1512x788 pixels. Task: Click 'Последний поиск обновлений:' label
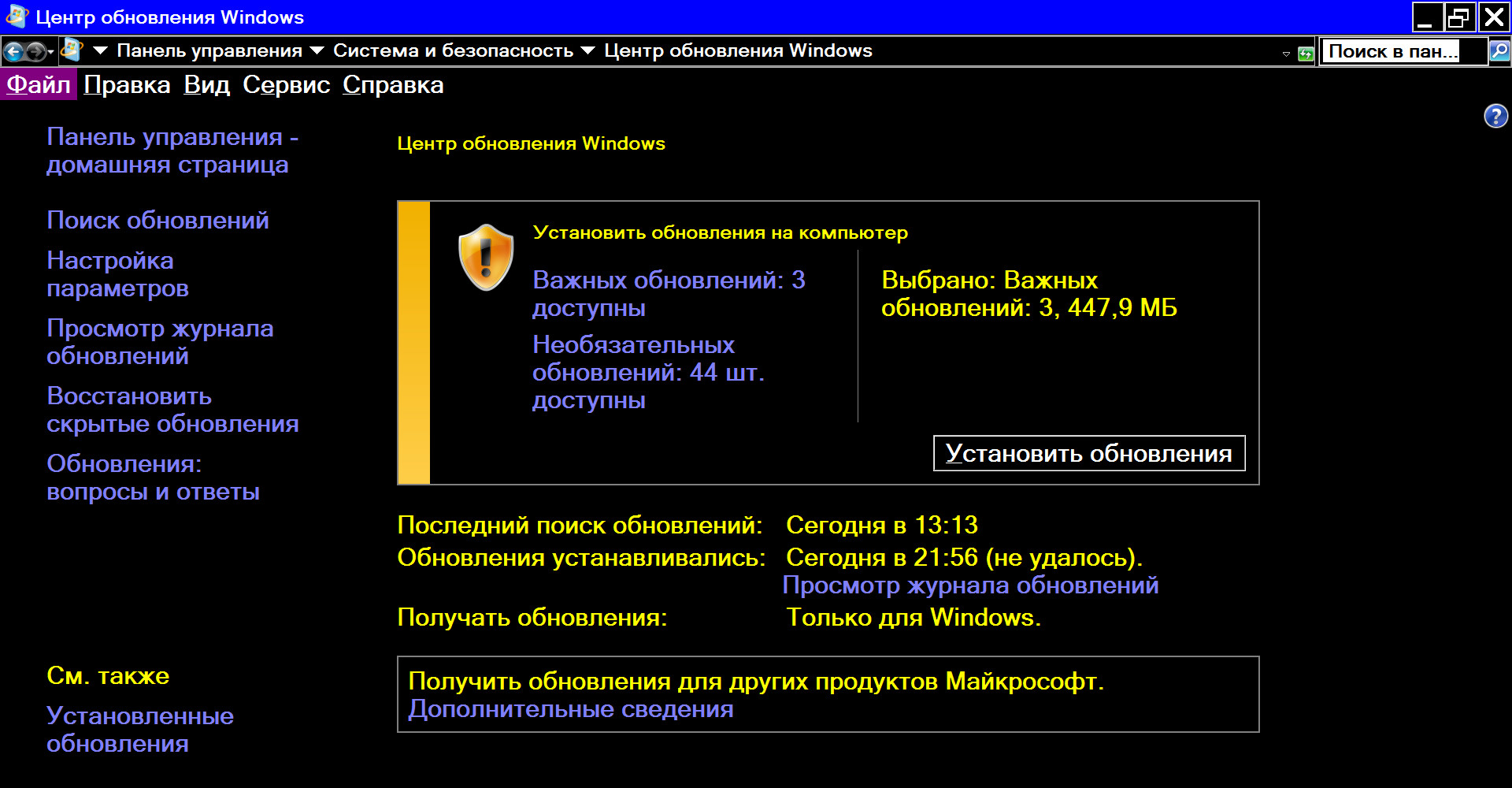[x=580, y=525]
